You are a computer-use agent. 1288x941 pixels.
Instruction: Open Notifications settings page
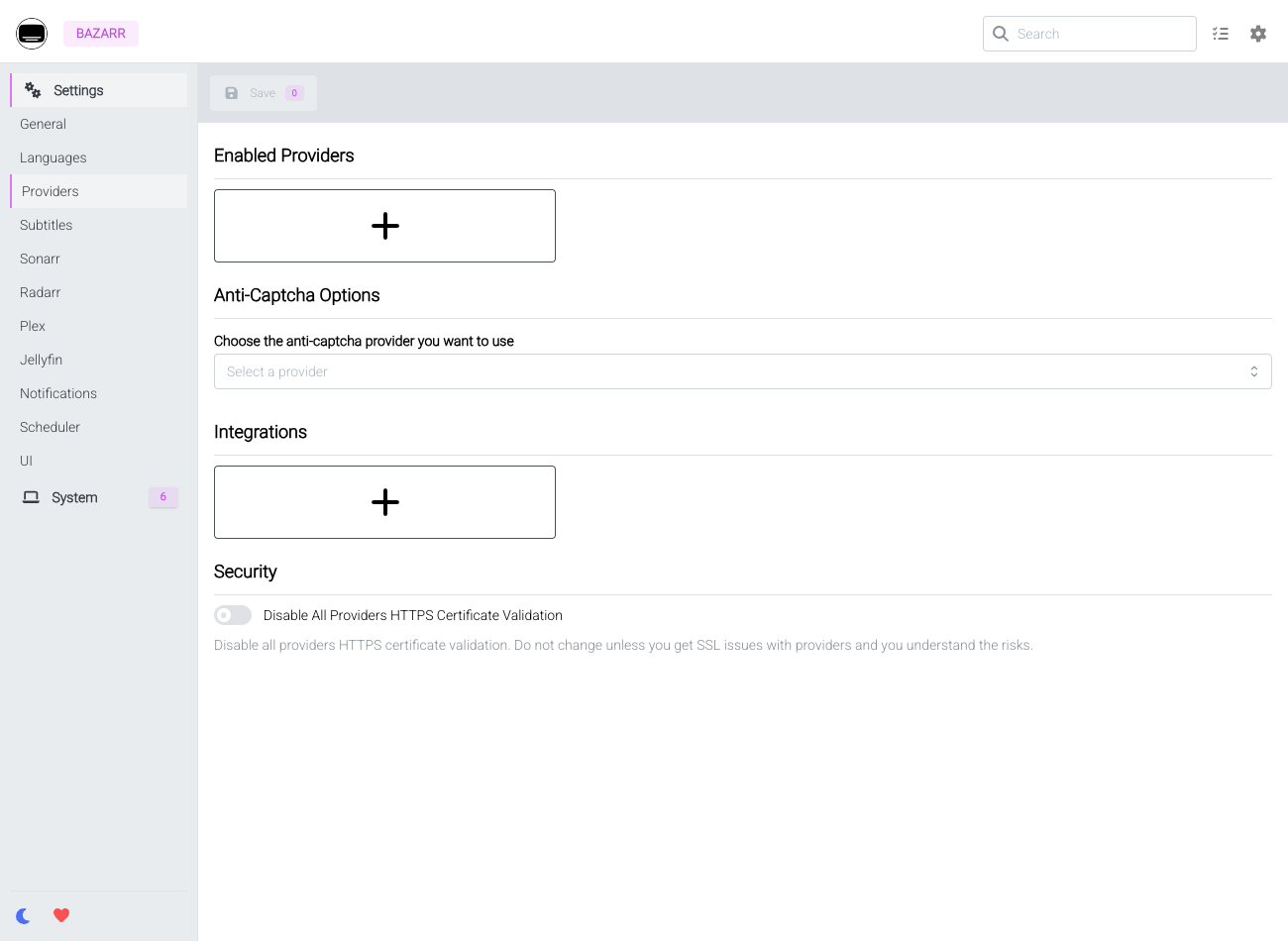pyautogui.click(x=99, y=393)
